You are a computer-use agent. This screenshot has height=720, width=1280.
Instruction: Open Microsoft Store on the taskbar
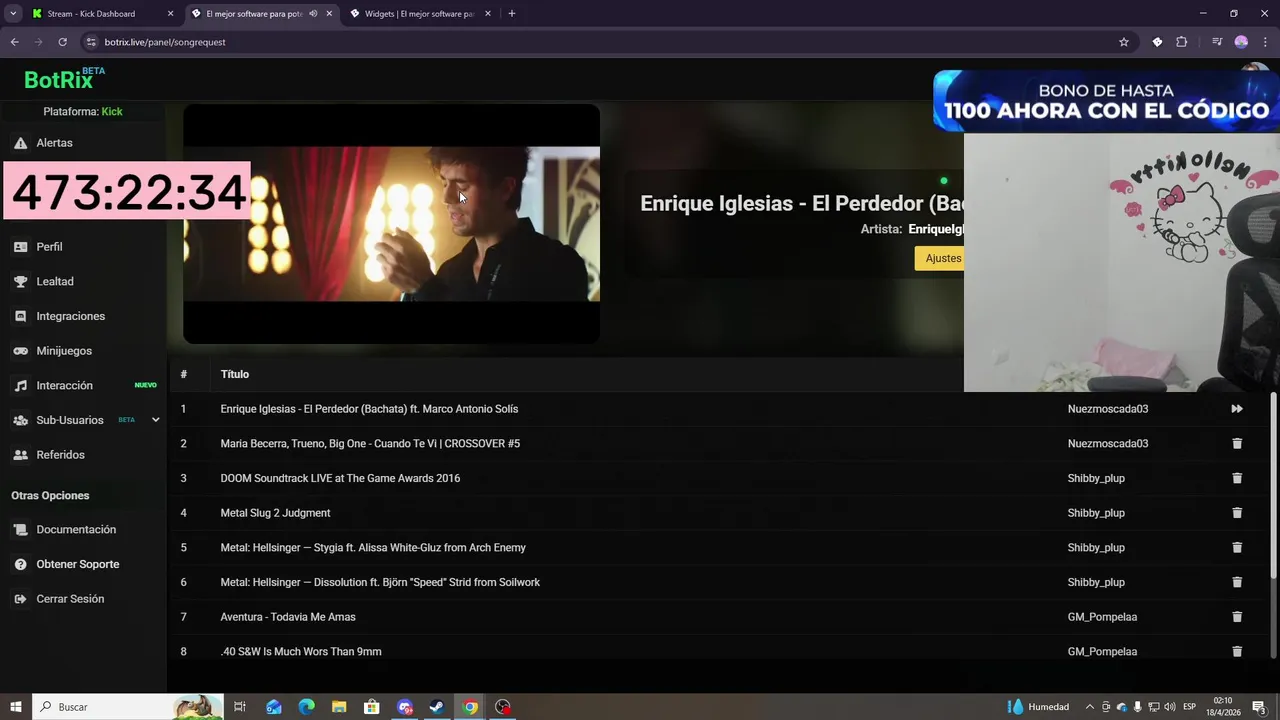(x=372, y=707)
